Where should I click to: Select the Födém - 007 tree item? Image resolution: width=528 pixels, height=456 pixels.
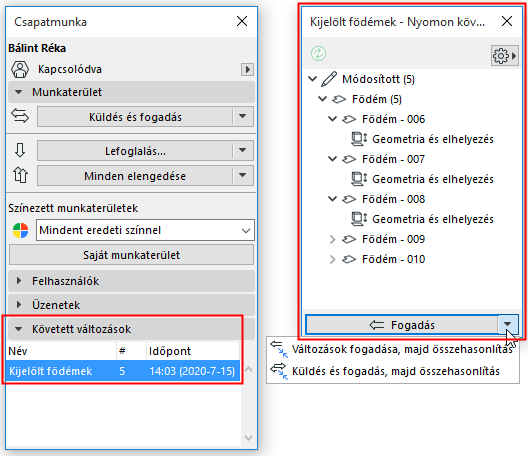pos(393,159)
